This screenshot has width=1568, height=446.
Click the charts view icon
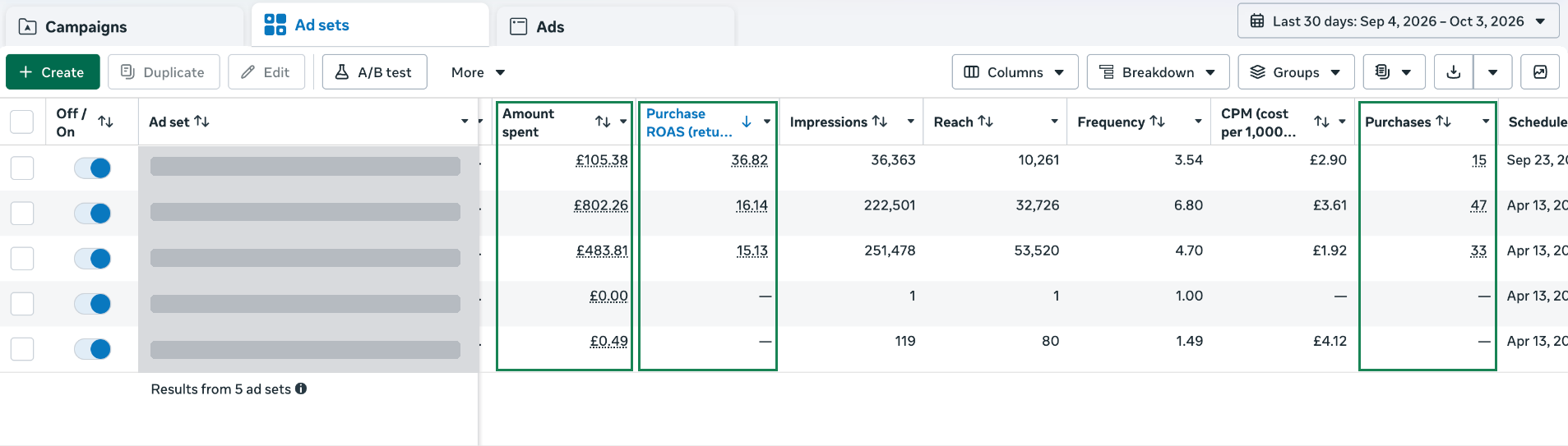click(x=1540, y=72)
